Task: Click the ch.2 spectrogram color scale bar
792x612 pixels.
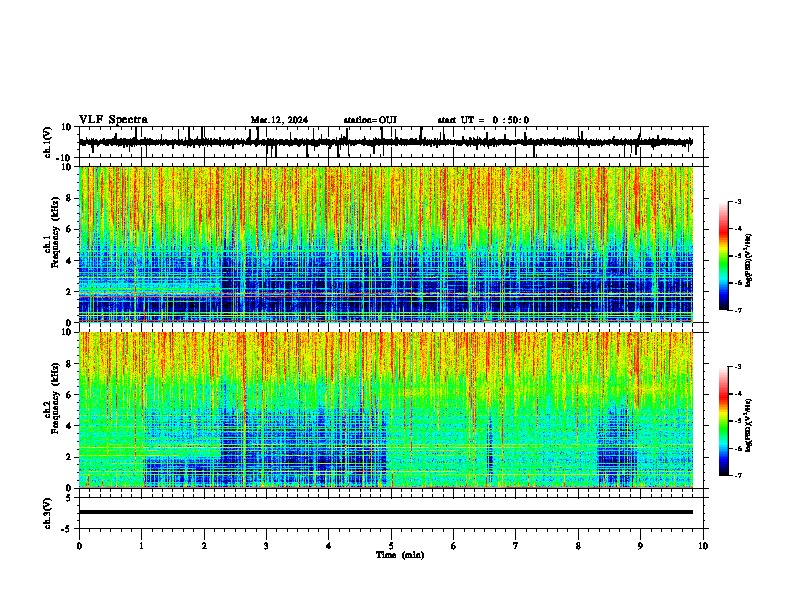Action: 724,421
